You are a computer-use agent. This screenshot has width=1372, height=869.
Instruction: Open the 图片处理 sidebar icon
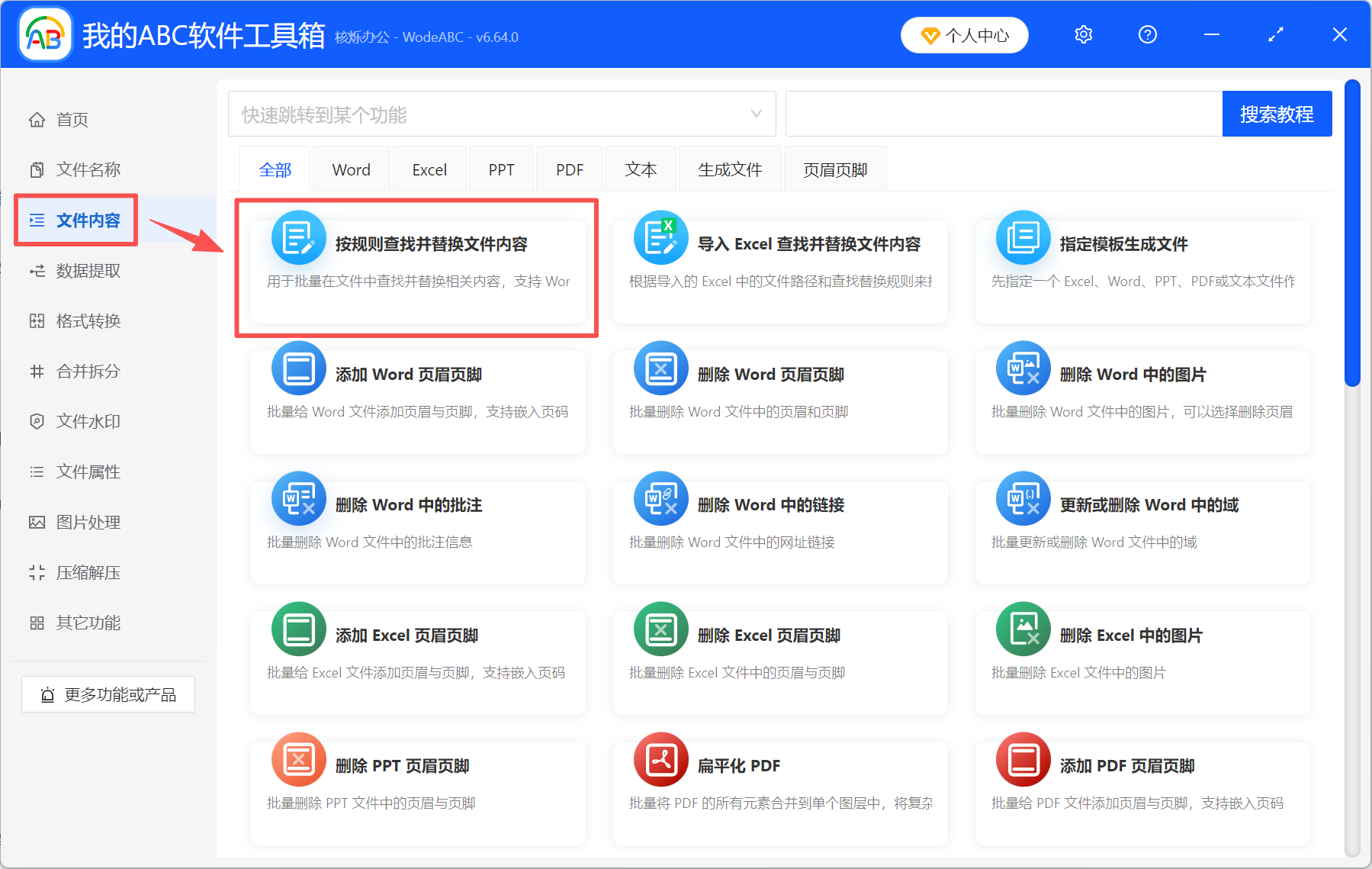pos(37,522)
